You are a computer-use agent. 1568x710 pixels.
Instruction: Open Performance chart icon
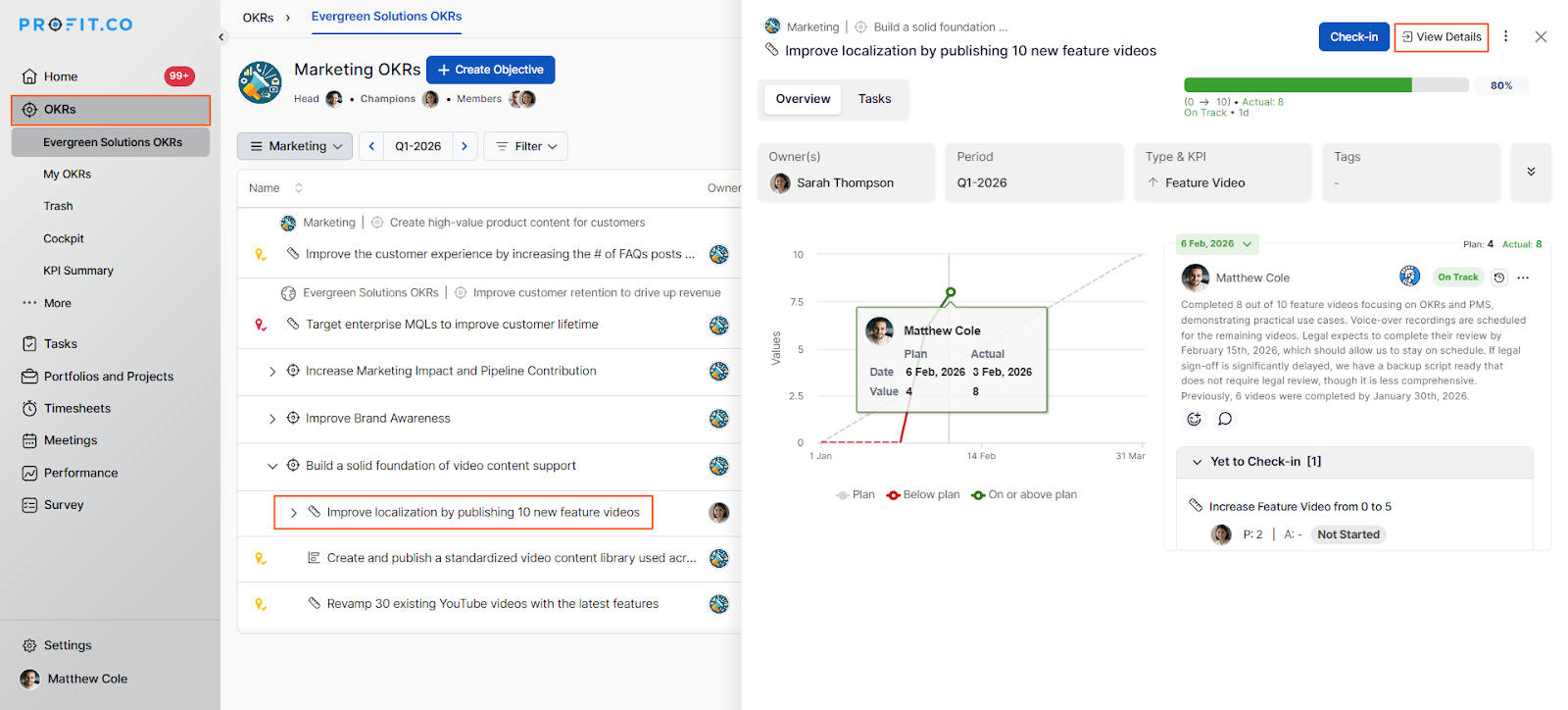(29, 474)
